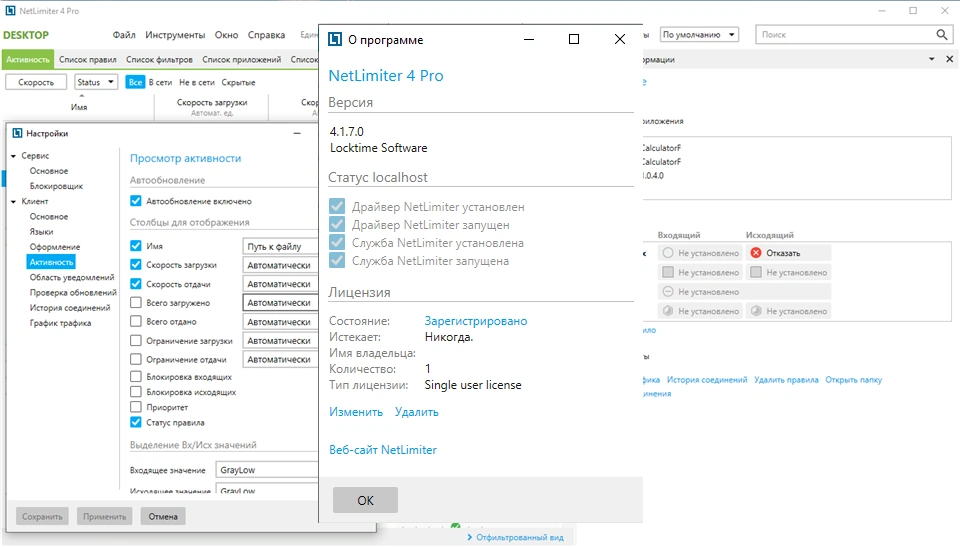
Task: Enable Приоритет column checkbox
Action: 136,407
